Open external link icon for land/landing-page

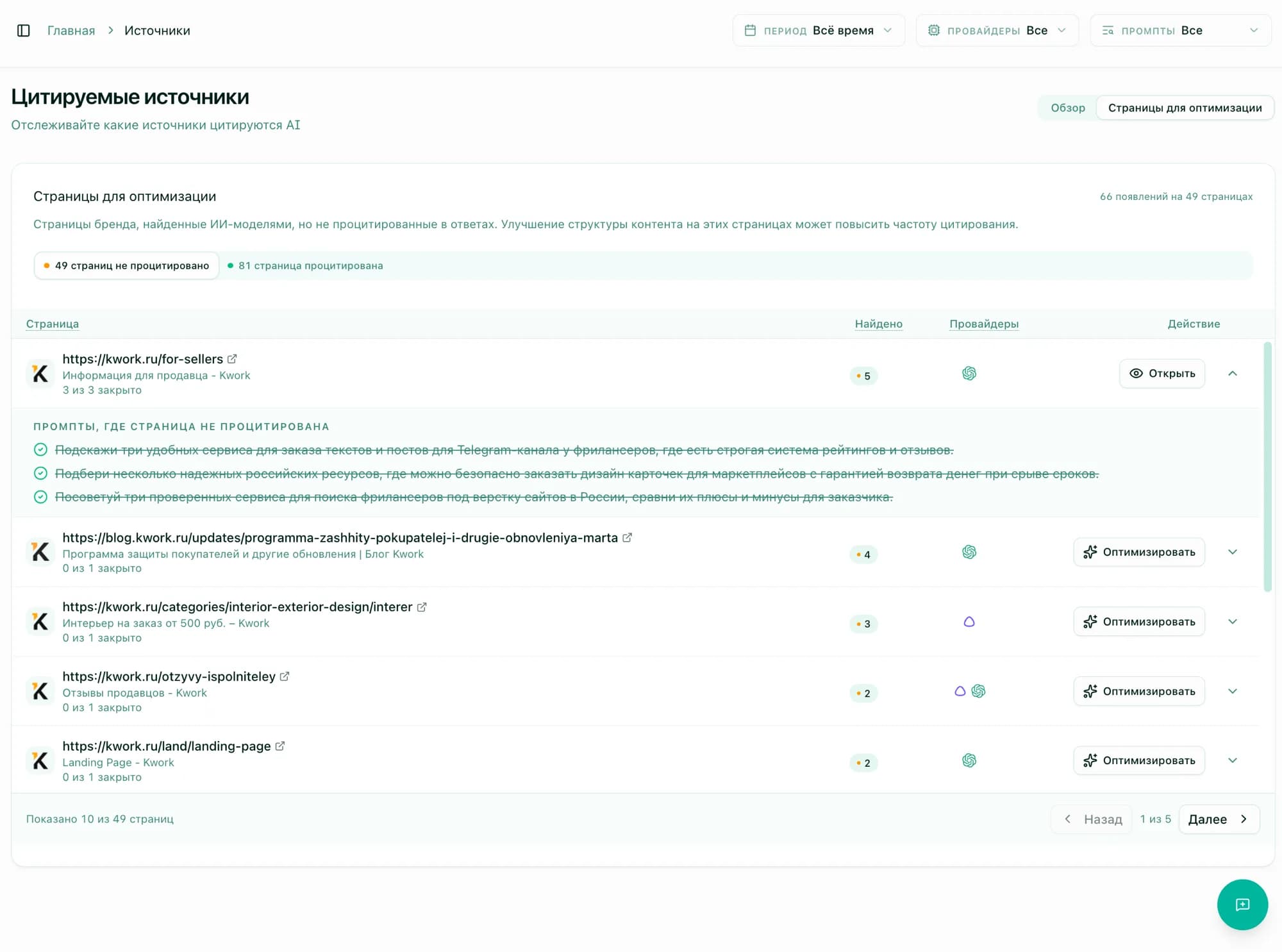click(x=280, y=746)
